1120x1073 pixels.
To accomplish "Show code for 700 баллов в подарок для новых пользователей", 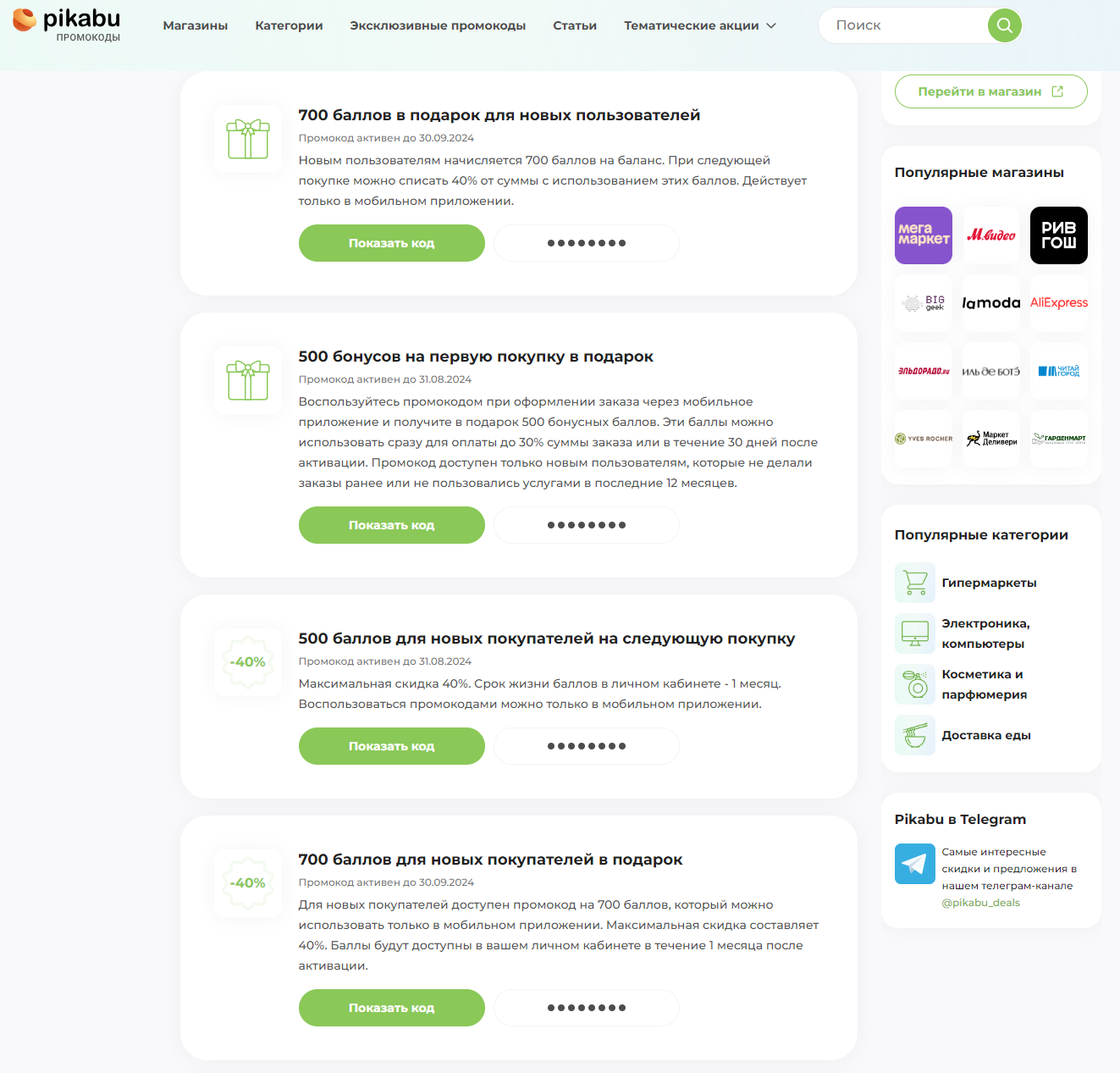I will tap(392, 243).
